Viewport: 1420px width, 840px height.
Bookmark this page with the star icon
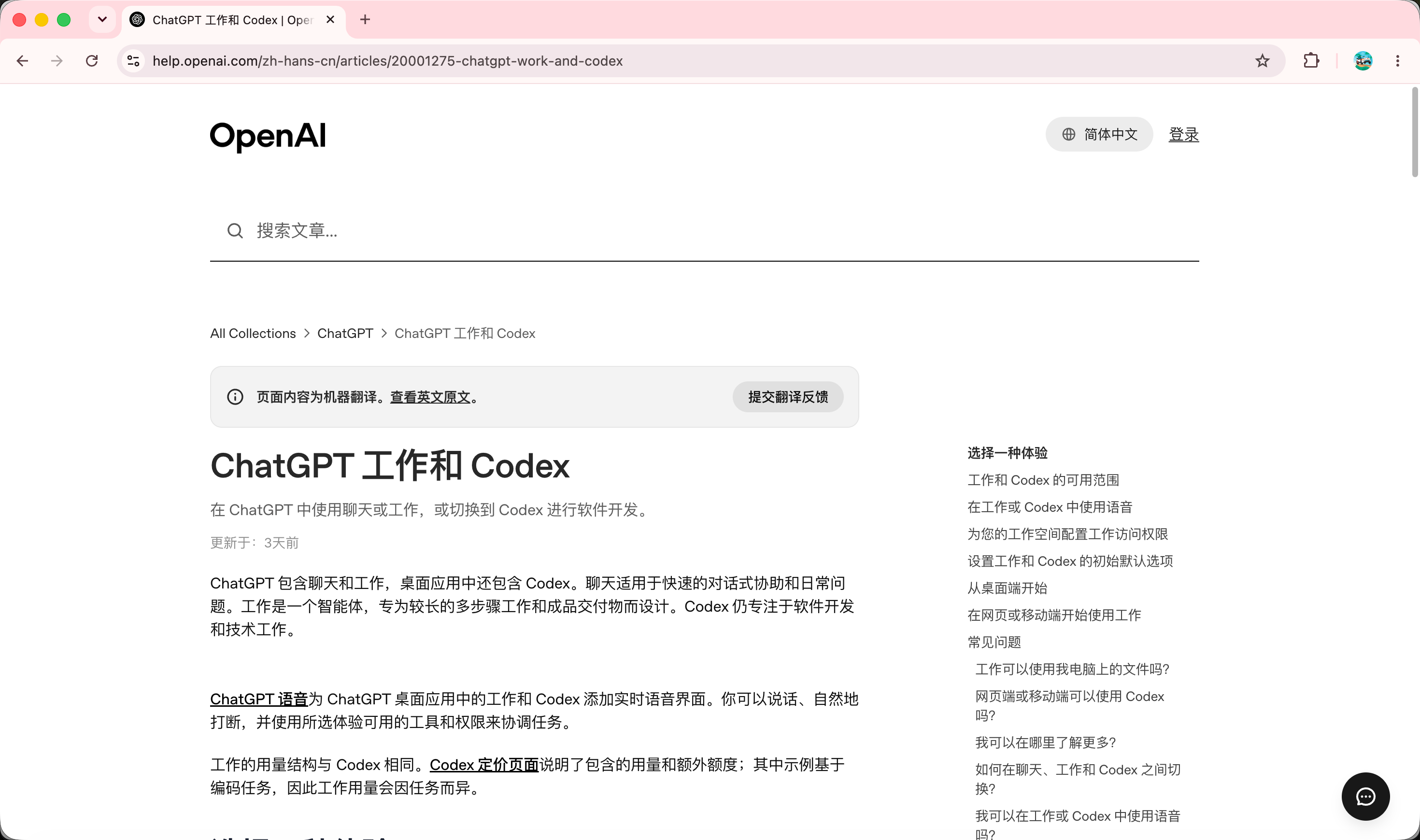1262,61
